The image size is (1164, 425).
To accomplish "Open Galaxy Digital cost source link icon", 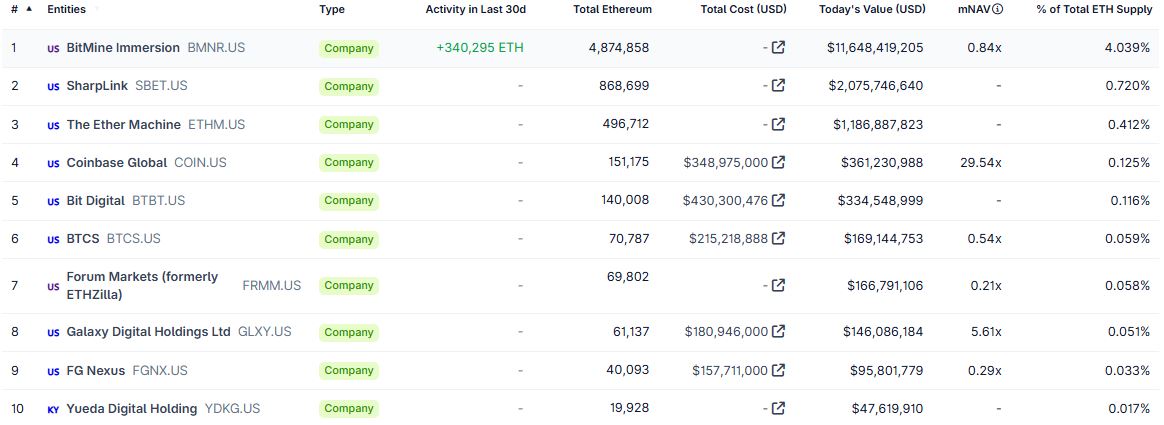I will tap(778, 331).
